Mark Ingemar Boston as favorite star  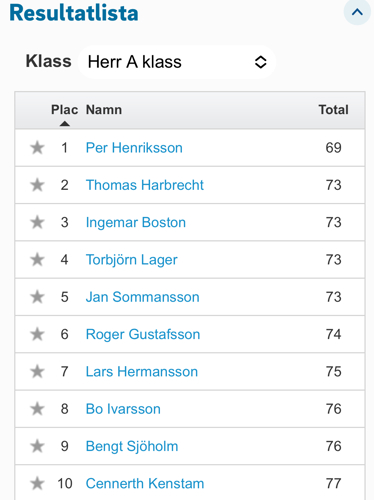(x=37, y=222)
